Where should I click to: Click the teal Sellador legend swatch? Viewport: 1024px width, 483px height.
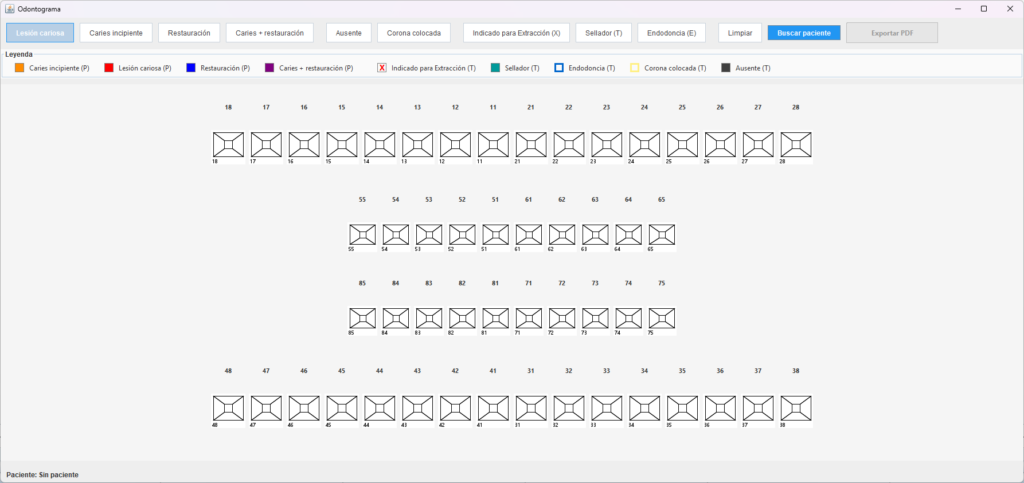point(495,68)
